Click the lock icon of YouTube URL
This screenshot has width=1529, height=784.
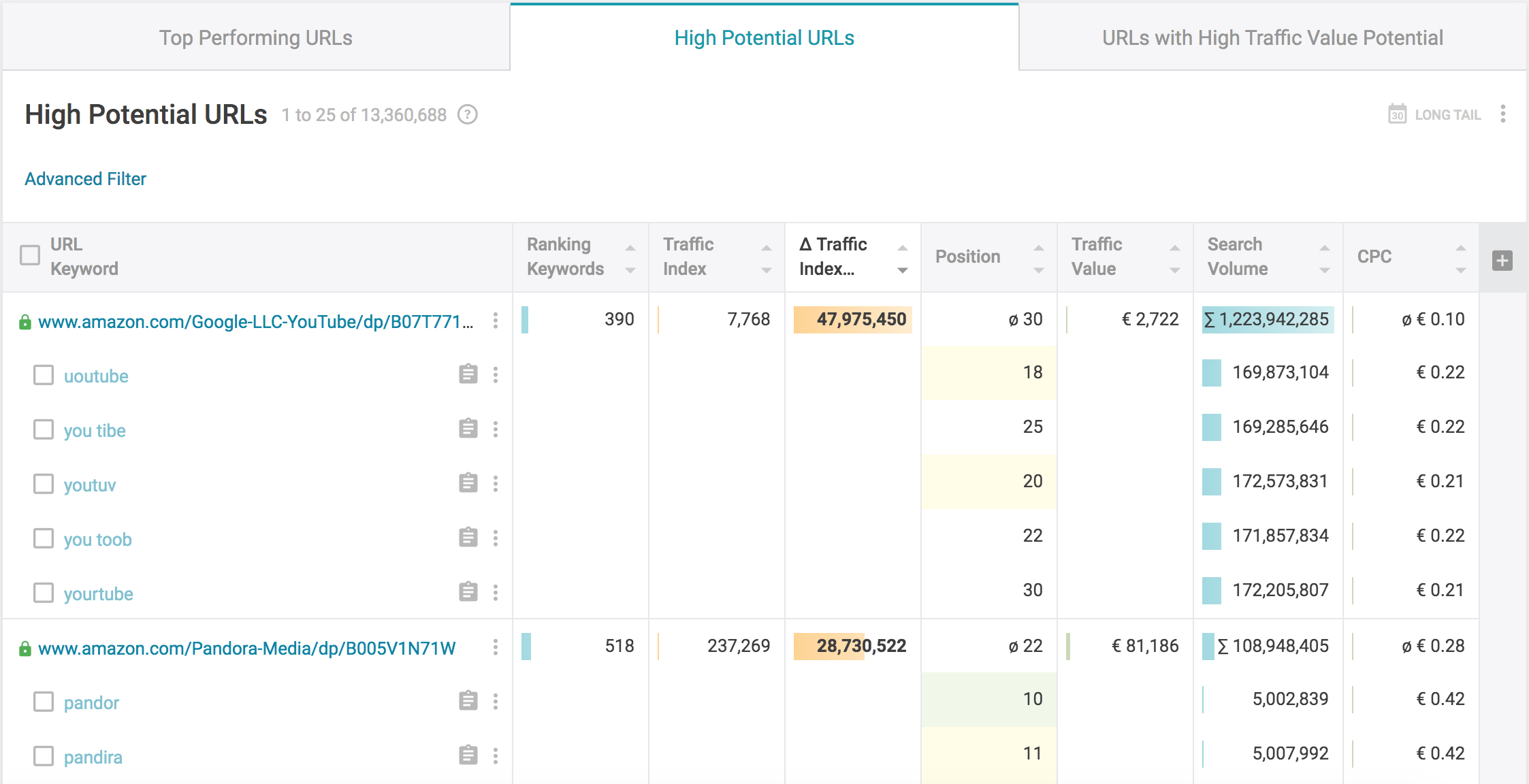tap(25, 322)
